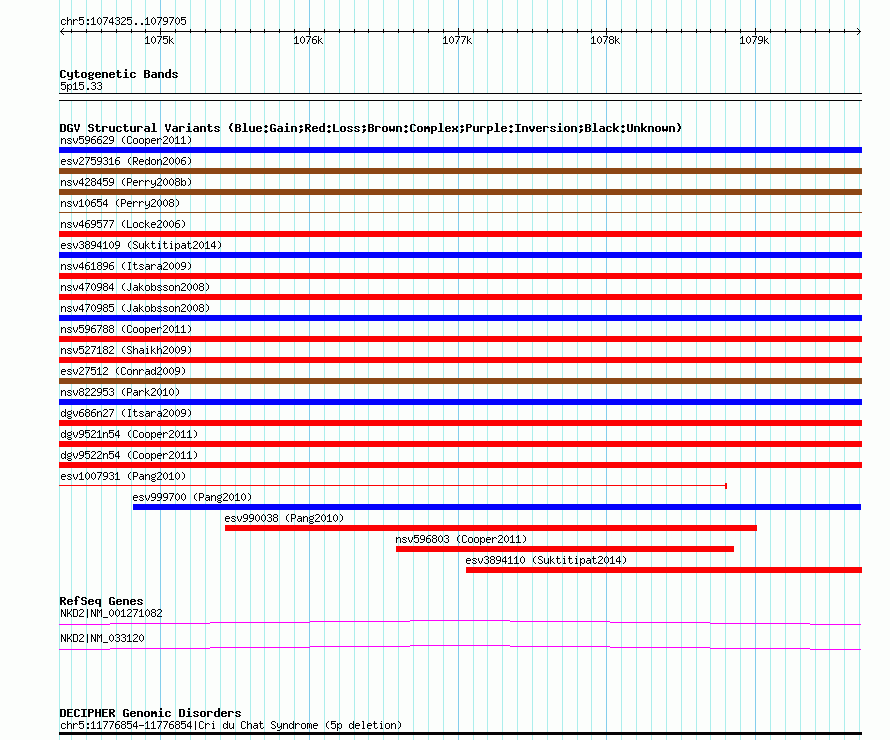Viewport: 890px width, 740px height.
Task: Select the esv2759316 (Redon2006) brown bar
Action: 460,171
